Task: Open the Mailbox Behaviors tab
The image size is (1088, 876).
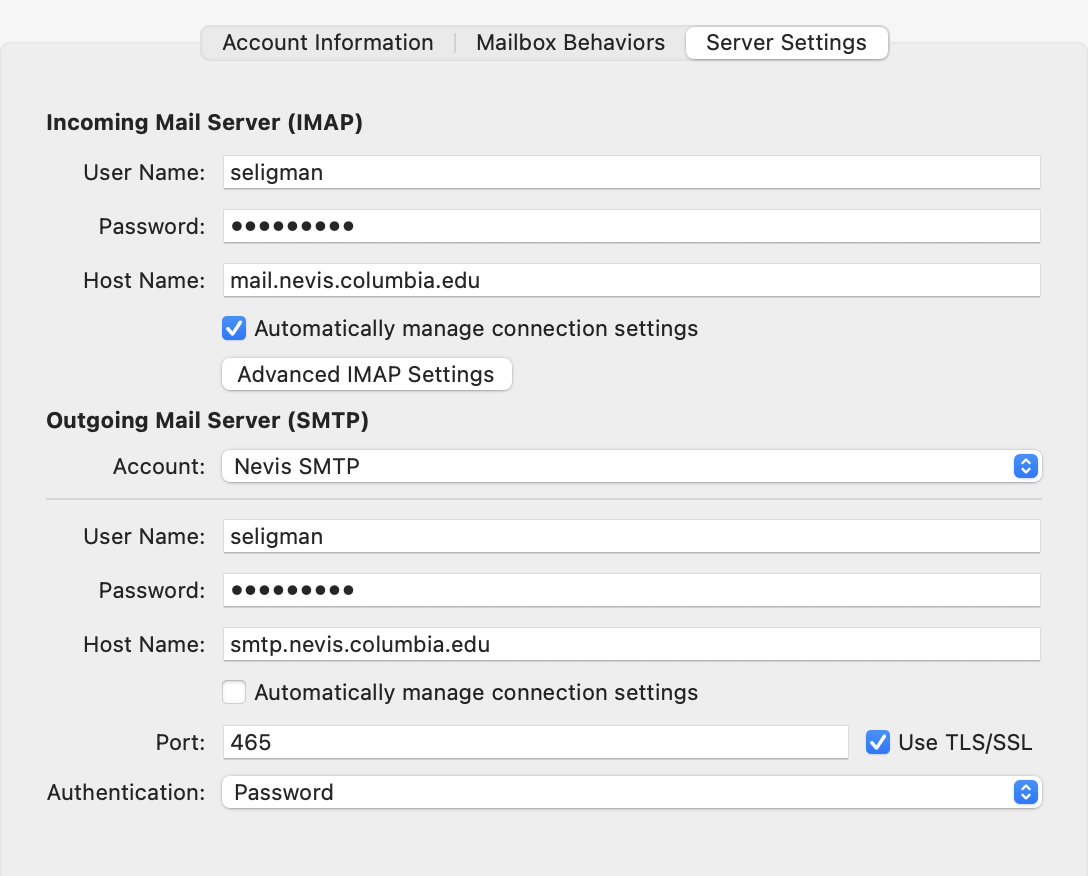Action: 570,42
